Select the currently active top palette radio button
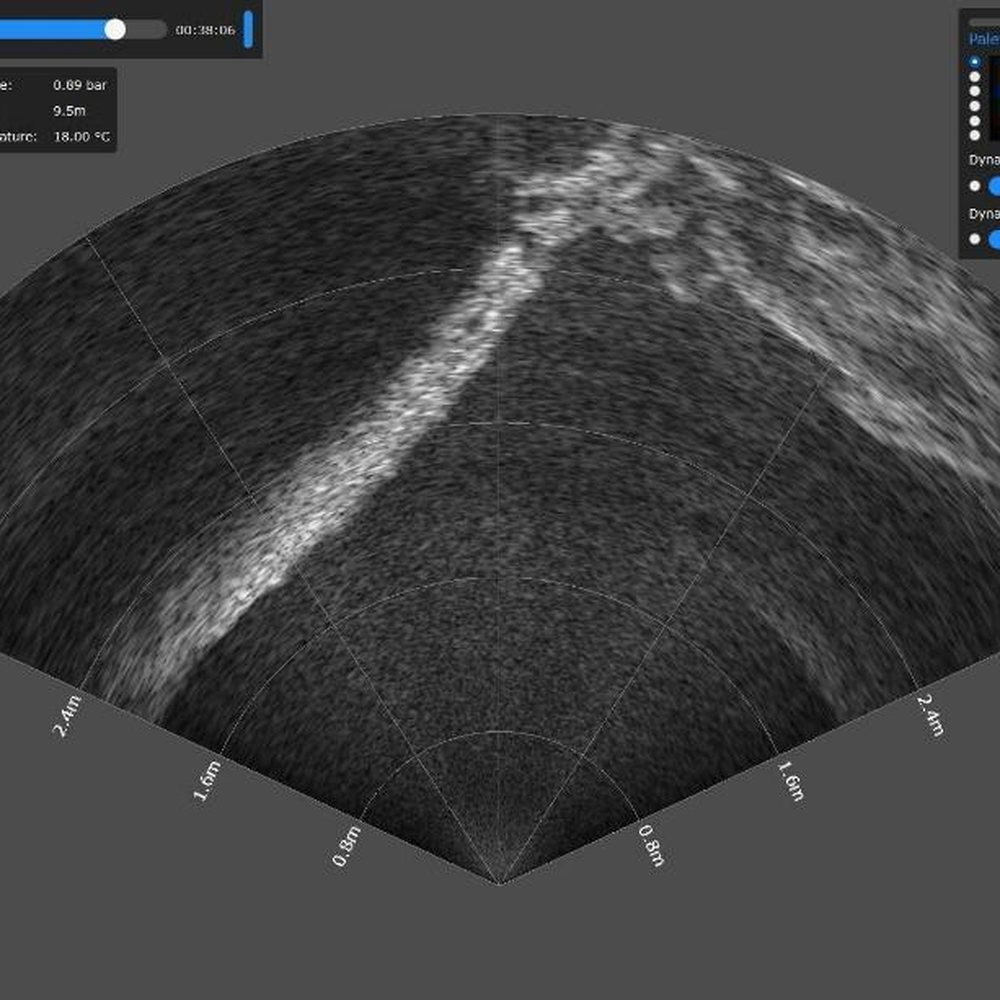Image resolution: width=1000 pixels, height=1000 pixels. [974, 62]
